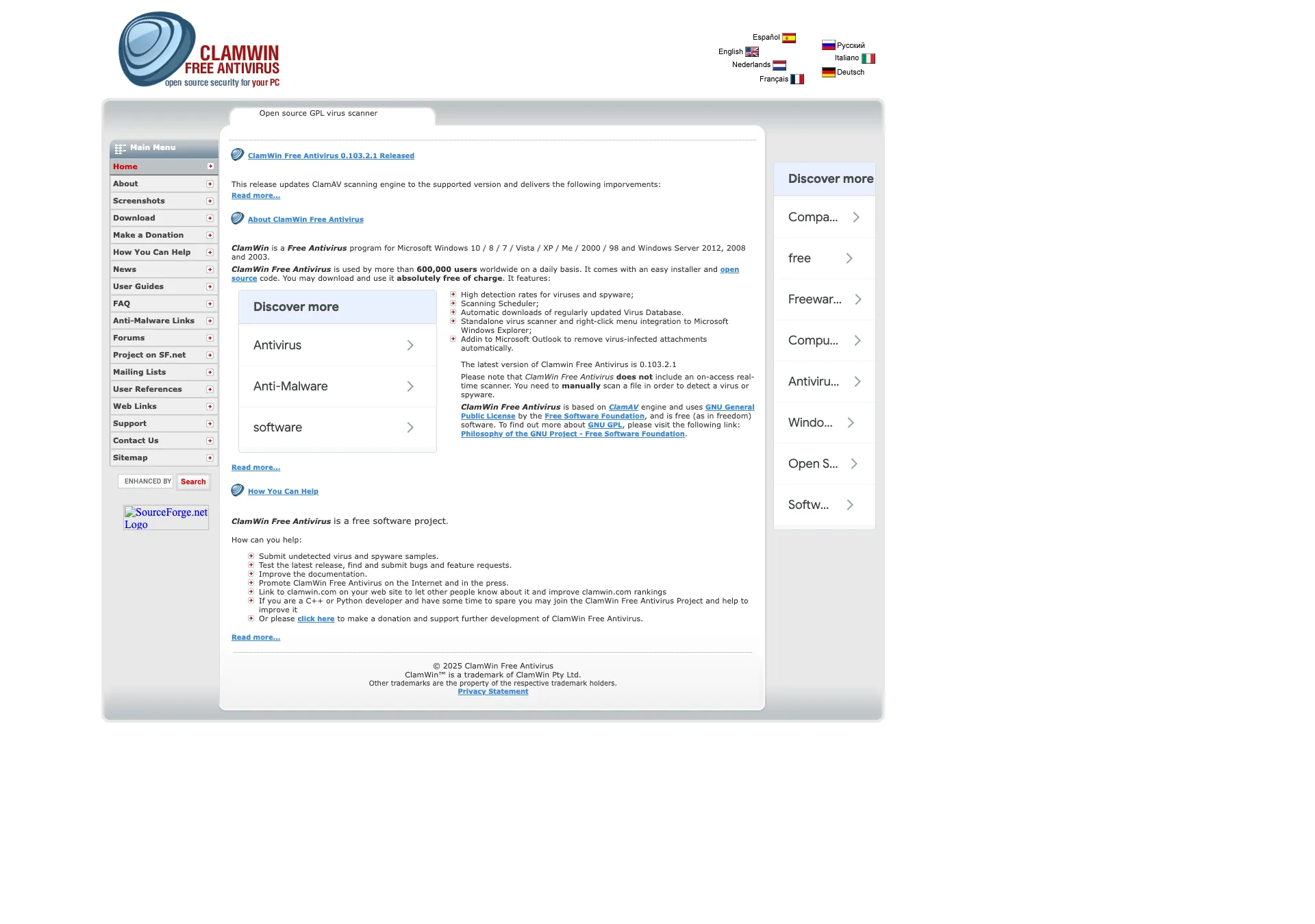1315x924 pixels.
Task: Click the arrow icon on the News menu row
Action: 210,269
